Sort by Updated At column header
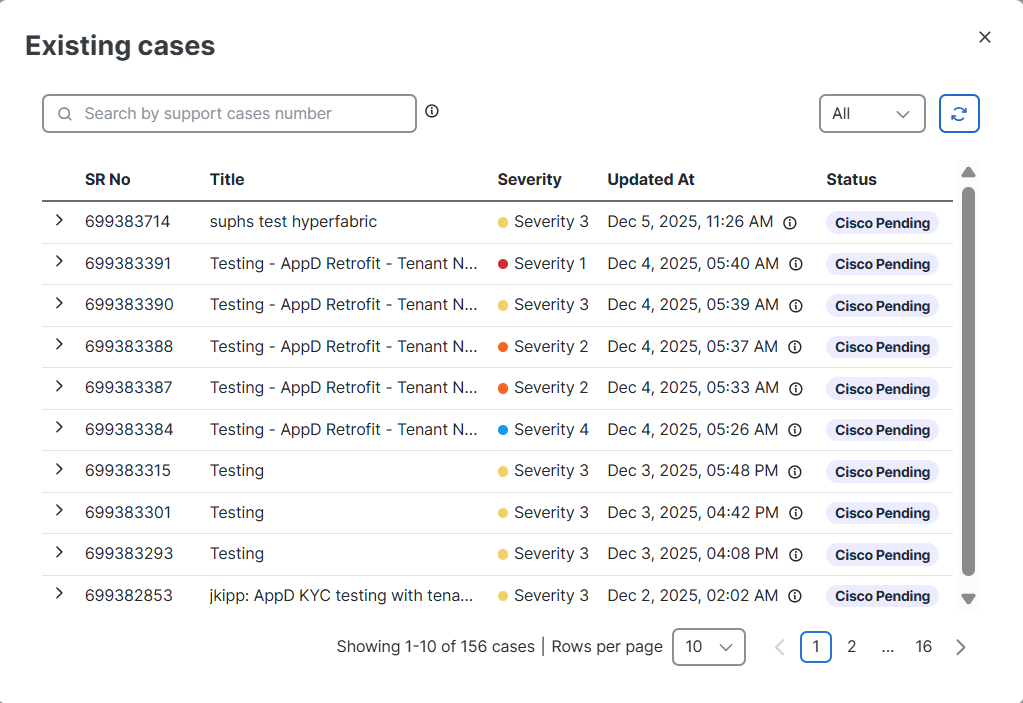 coord(650,180)
